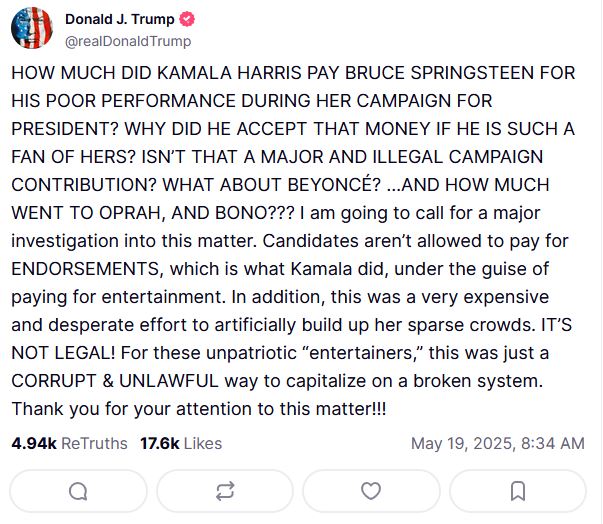Click the red verified checkmark badge

coord(187,20)
